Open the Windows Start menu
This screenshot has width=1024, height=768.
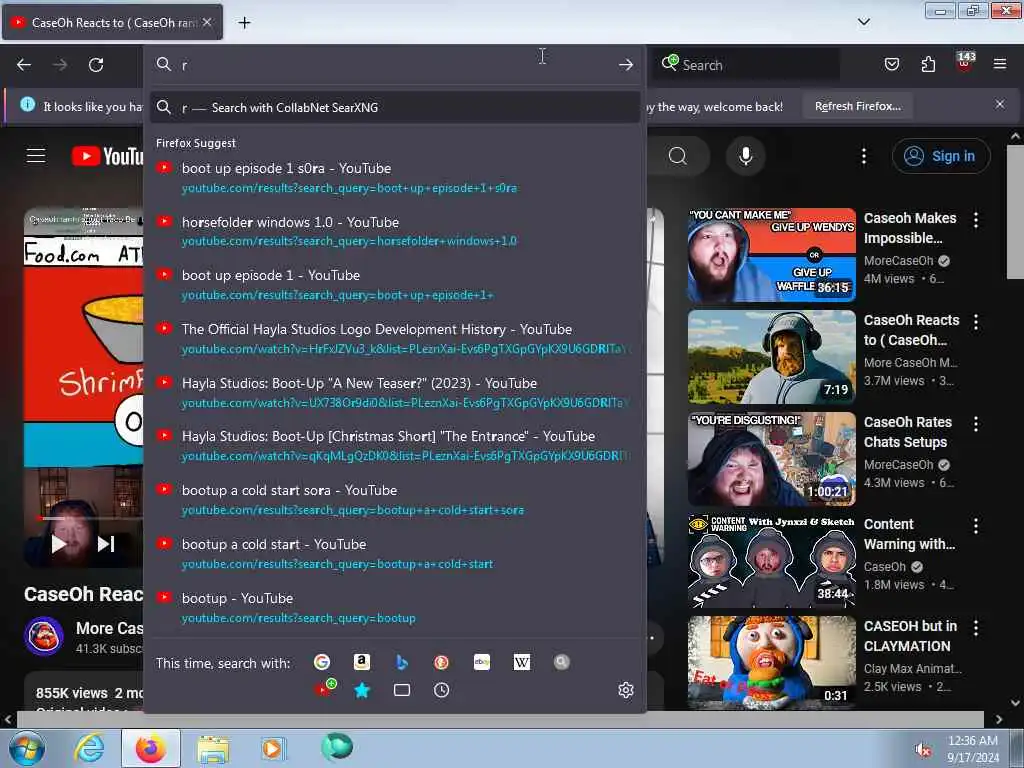(x=27, y=748)
